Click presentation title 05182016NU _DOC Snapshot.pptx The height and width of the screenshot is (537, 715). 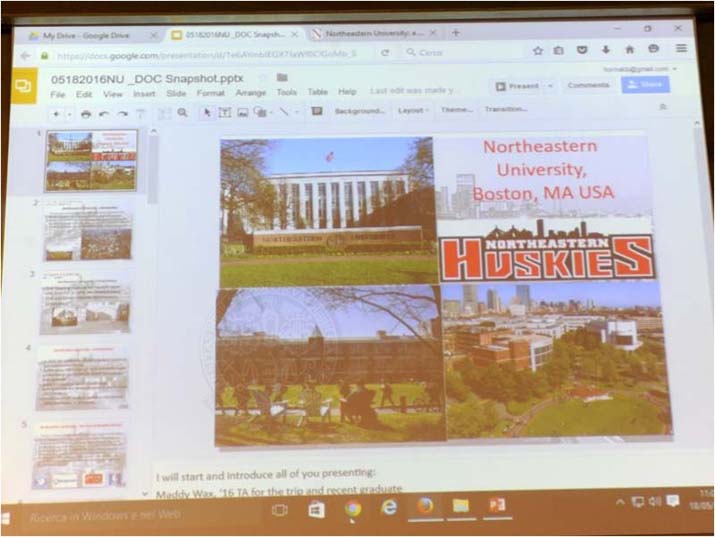point(147,79)
